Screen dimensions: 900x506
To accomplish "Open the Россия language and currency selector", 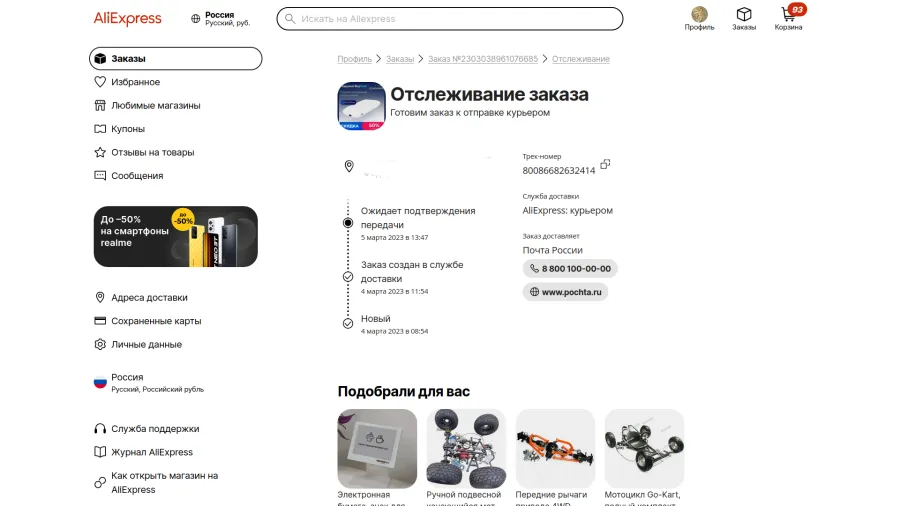I will point(221,18).
